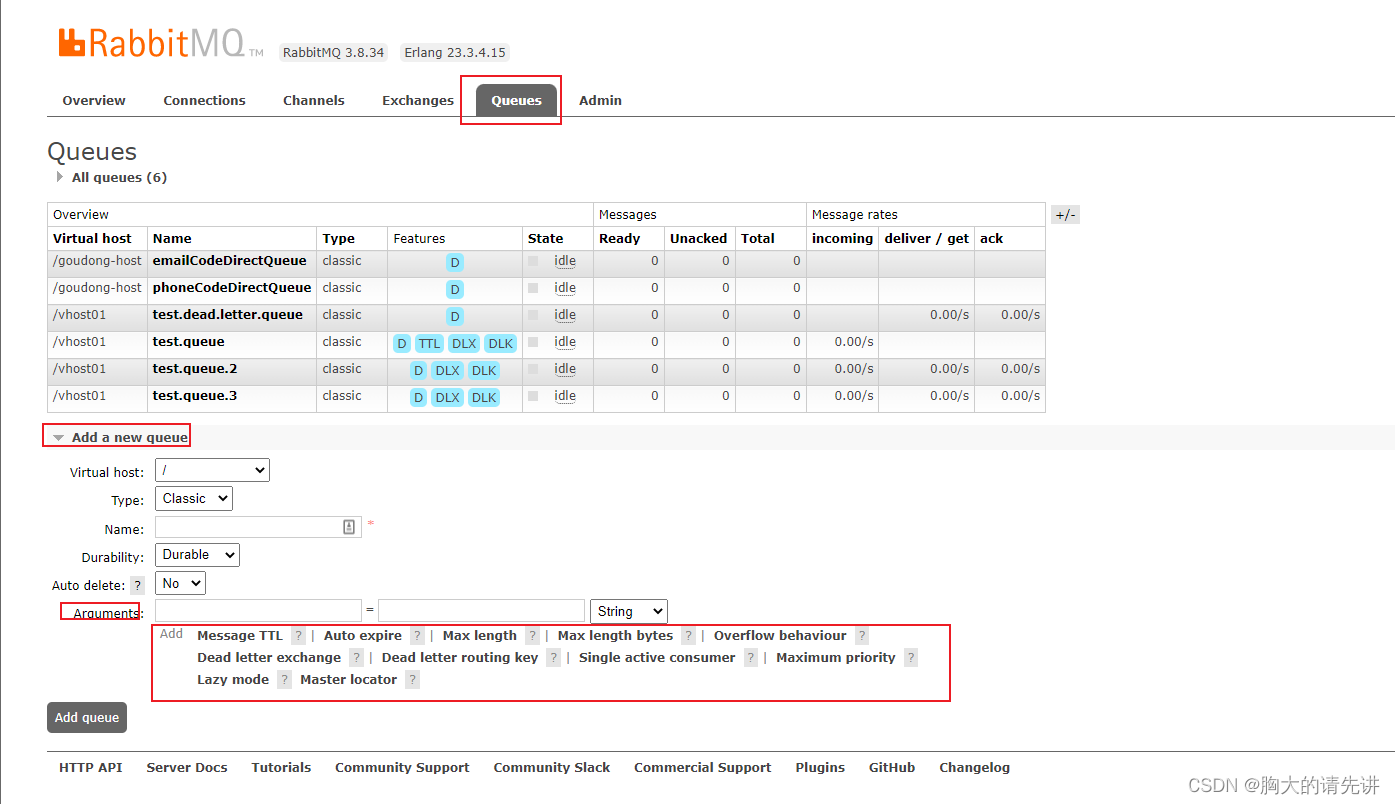Viewport: 1395px width, 804px height.
Task: Add the Dead letter exchange argument
Action: click(x=269, y=658)
